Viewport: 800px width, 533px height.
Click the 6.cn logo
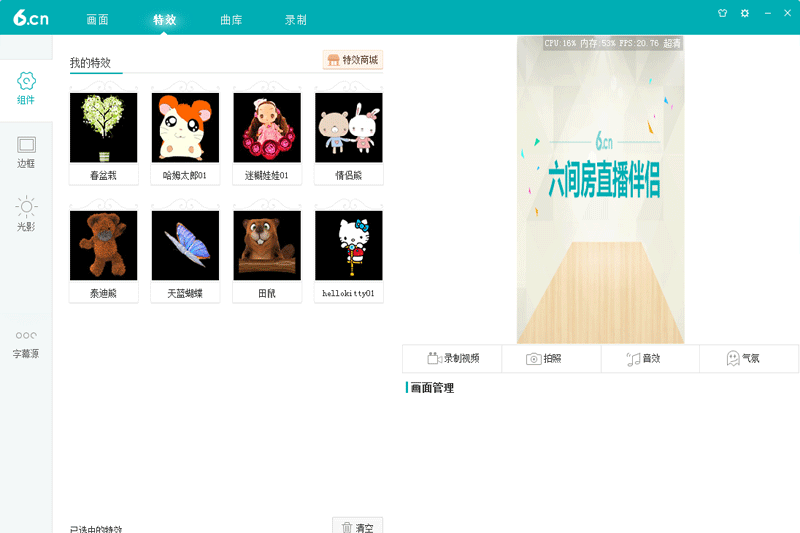(31, 18)
